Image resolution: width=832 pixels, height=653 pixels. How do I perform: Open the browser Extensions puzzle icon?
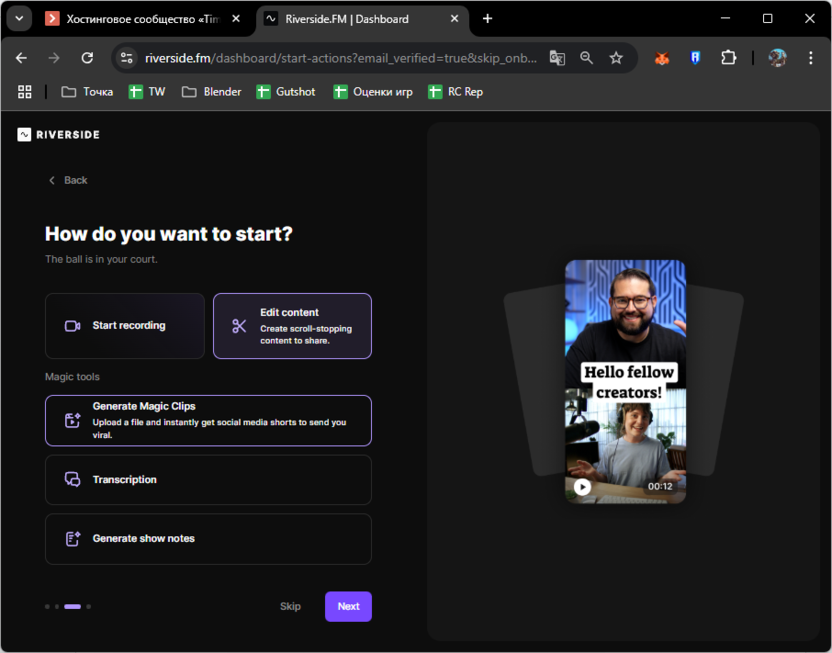728,58
